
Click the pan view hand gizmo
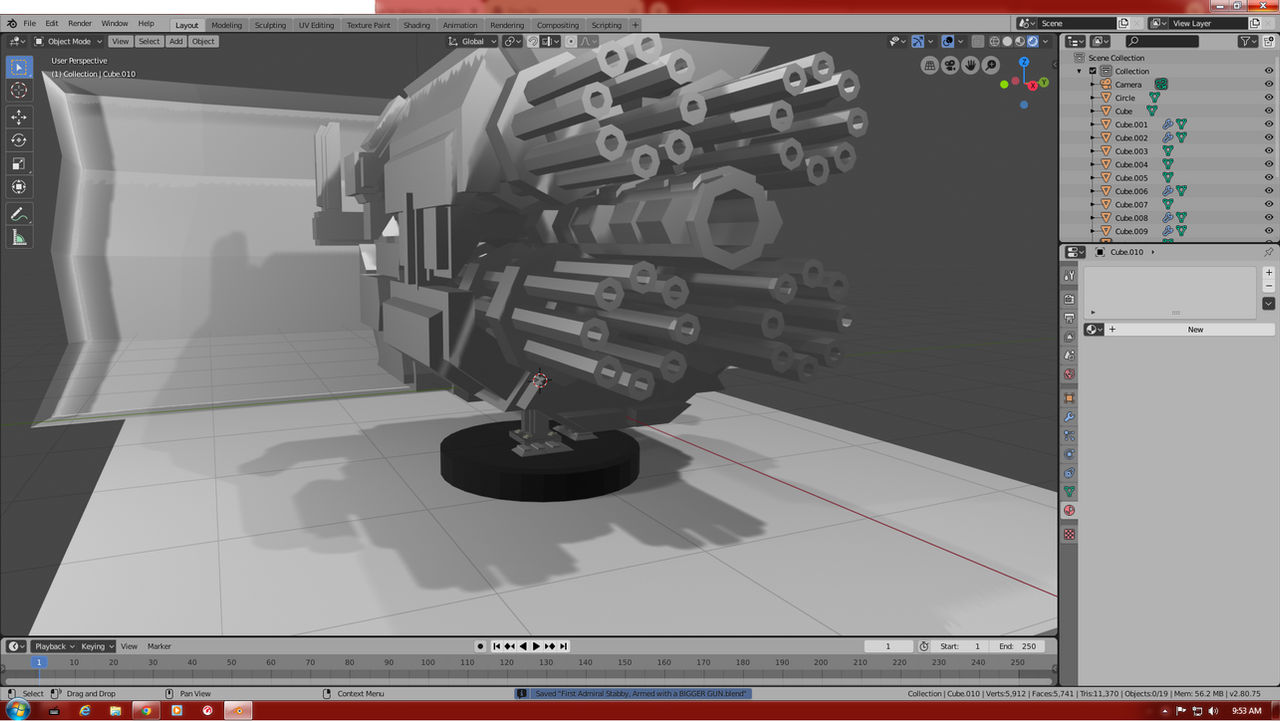[x=970, y=65]
